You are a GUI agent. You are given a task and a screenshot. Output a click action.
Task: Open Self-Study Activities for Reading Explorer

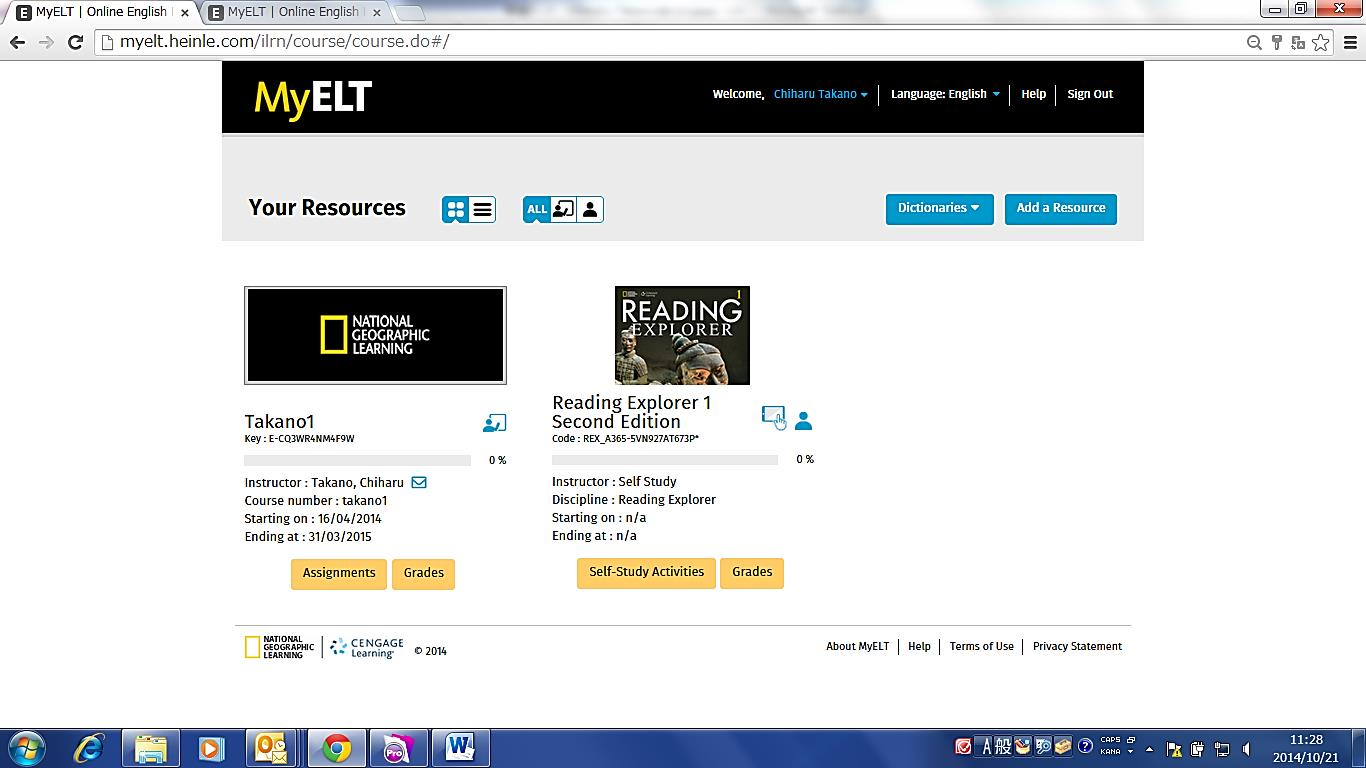coord(646,572)
